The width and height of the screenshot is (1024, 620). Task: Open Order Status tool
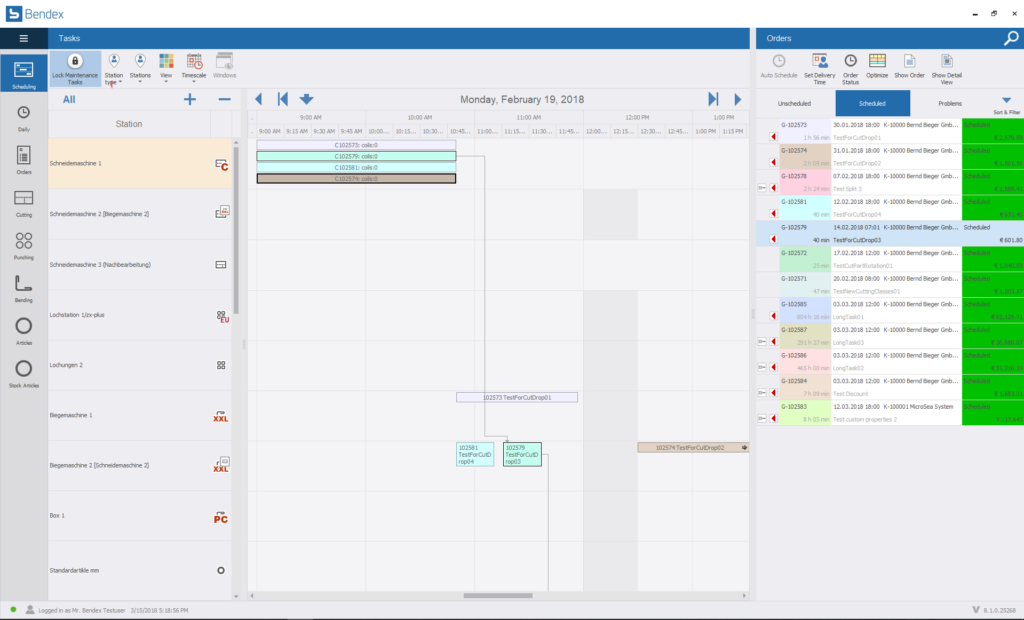pyautogui.click(x=850, y=66)
